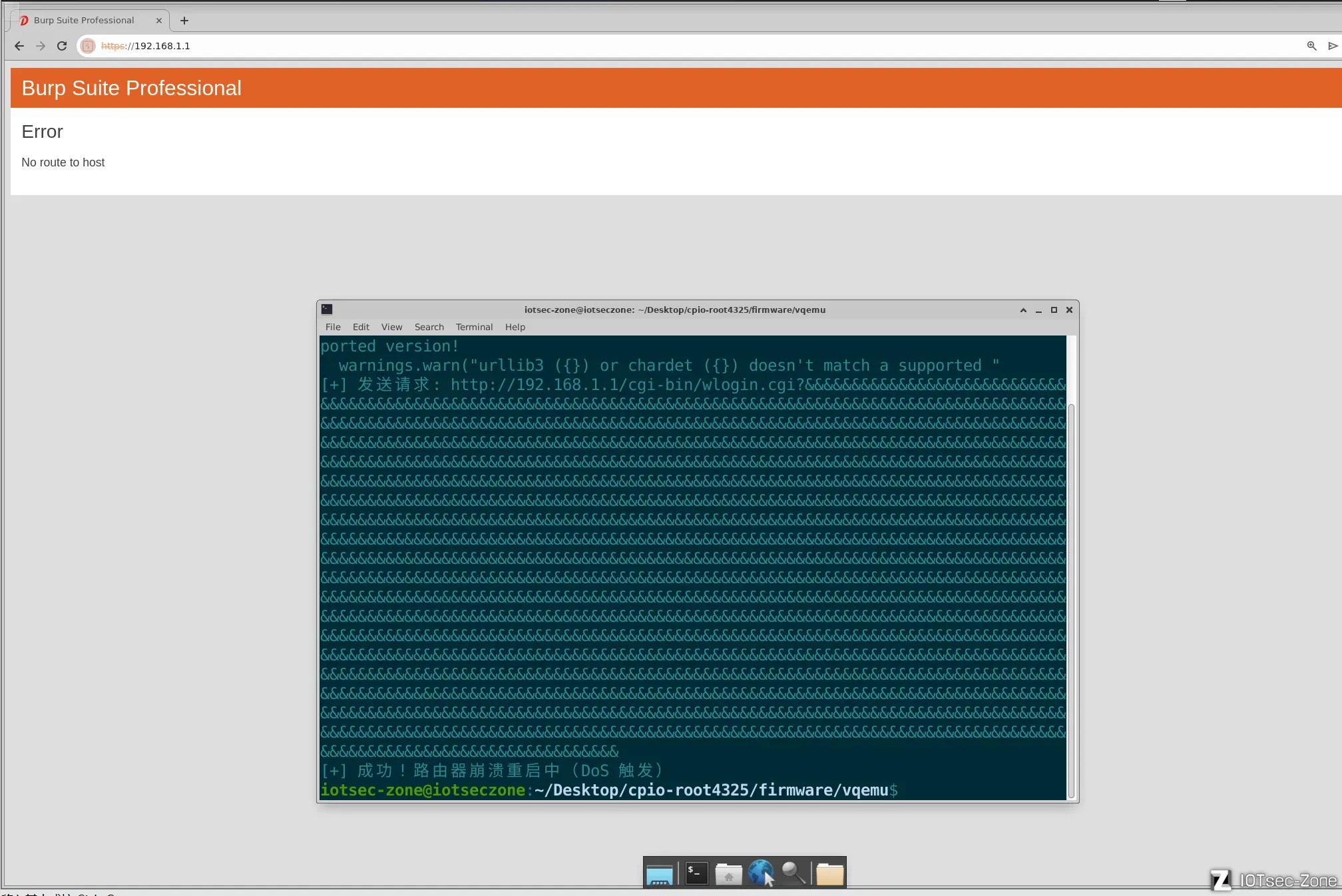Open the View menu in terminal
Viewport: 1342px width, 896px height.
pyautogui.click(x=391, y=327)
